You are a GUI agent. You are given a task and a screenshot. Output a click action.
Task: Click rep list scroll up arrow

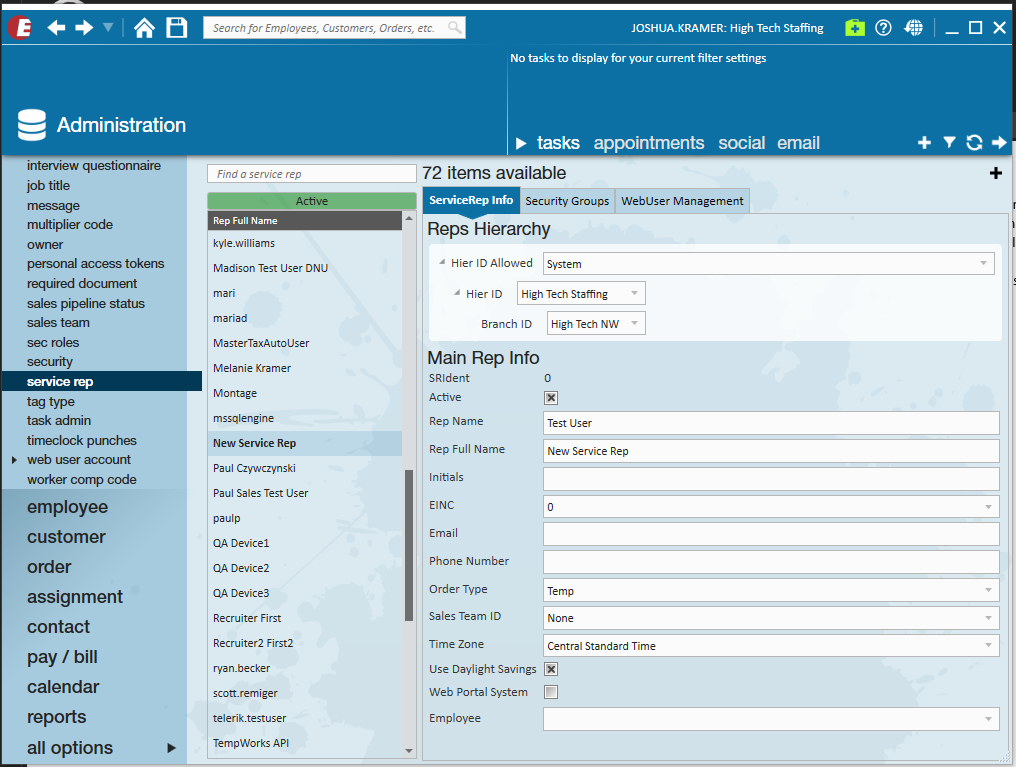tap(409, 218)
